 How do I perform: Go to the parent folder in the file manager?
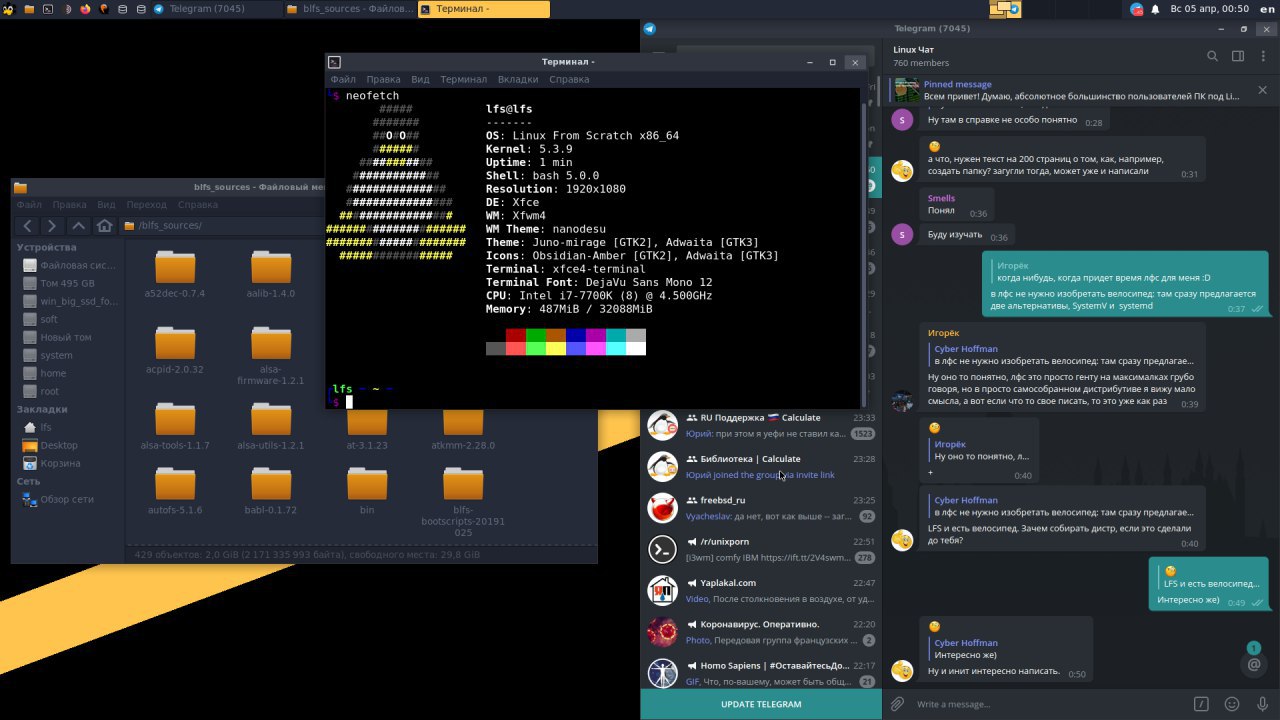(79, 226)
